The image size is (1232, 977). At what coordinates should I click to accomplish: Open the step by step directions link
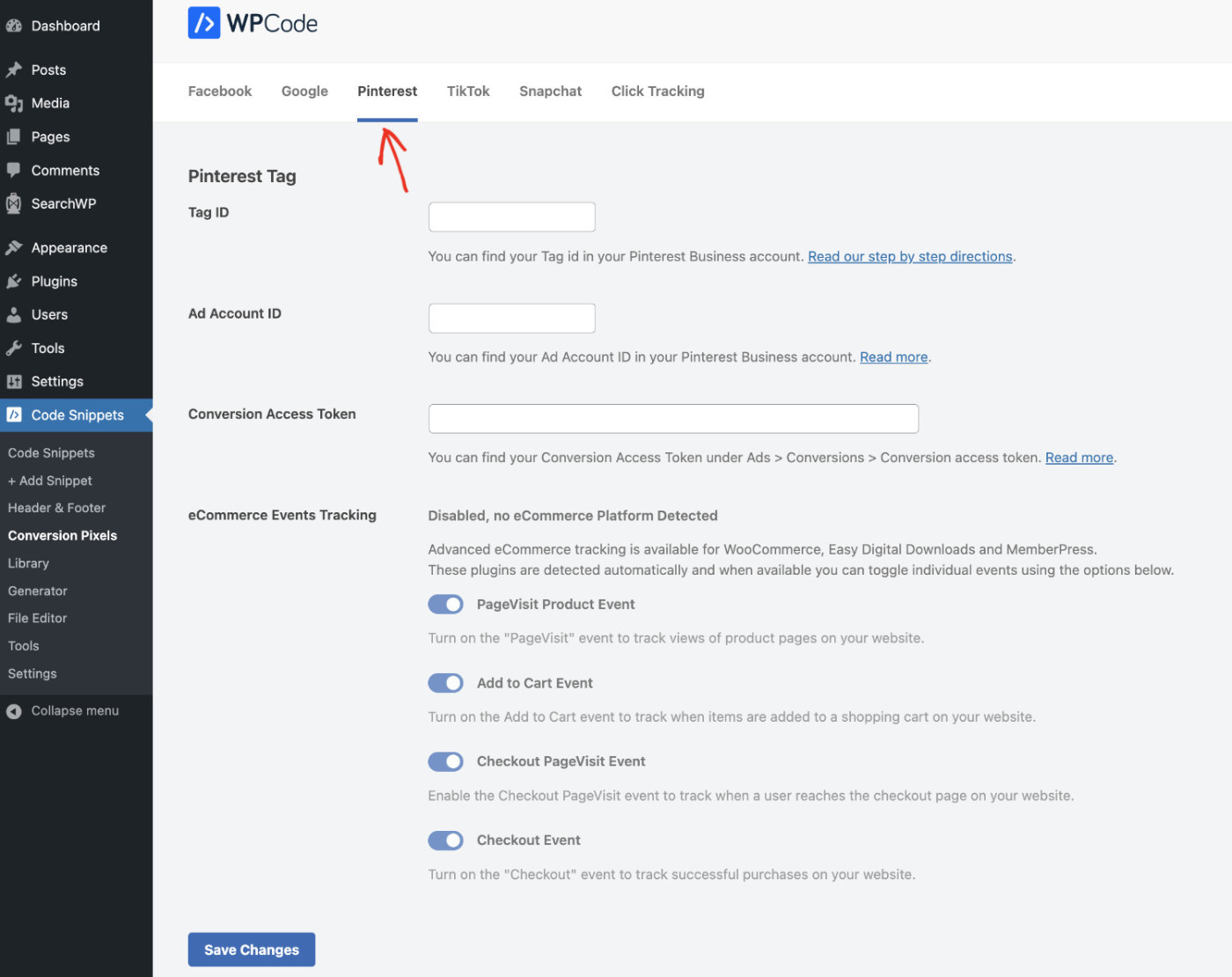(x=910, y=257)
